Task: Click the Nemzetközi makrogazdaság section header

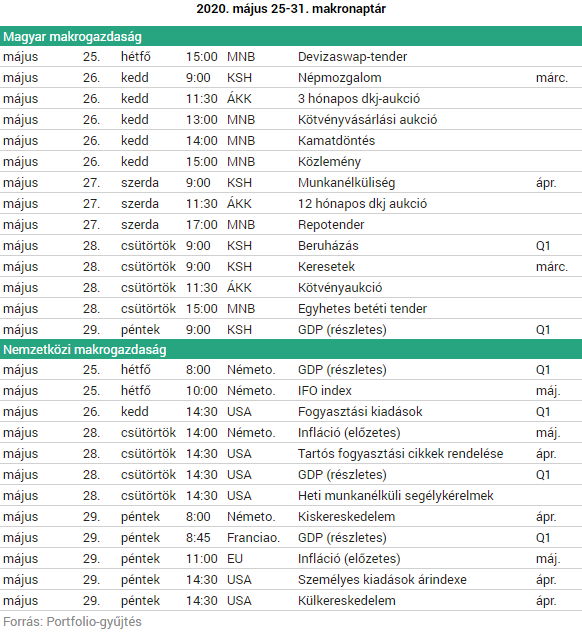Action: [x=291, y=349]
